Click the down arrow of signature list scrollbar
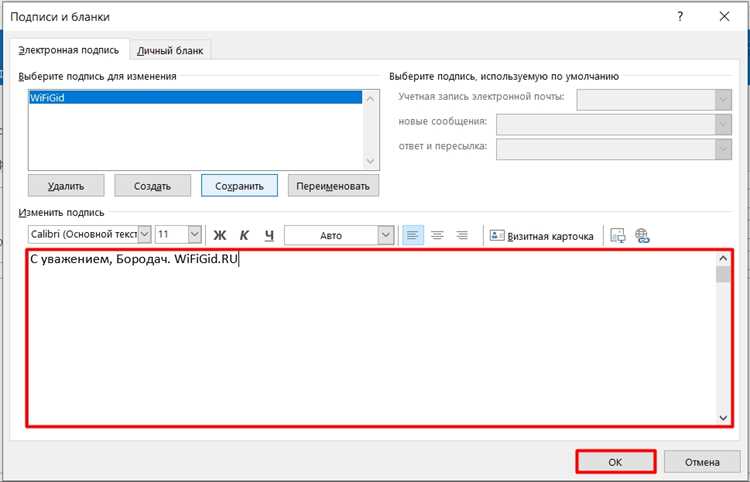Screen dimensions: 750x482 [371, 162]
